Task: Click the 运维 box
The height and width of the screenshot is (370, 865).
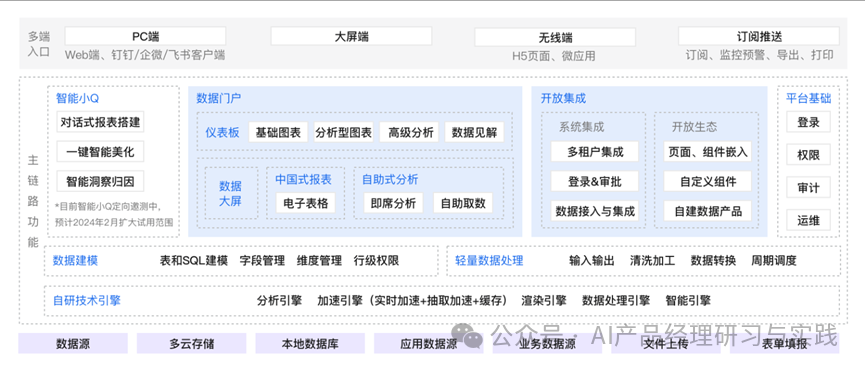Action: (808, 221)
